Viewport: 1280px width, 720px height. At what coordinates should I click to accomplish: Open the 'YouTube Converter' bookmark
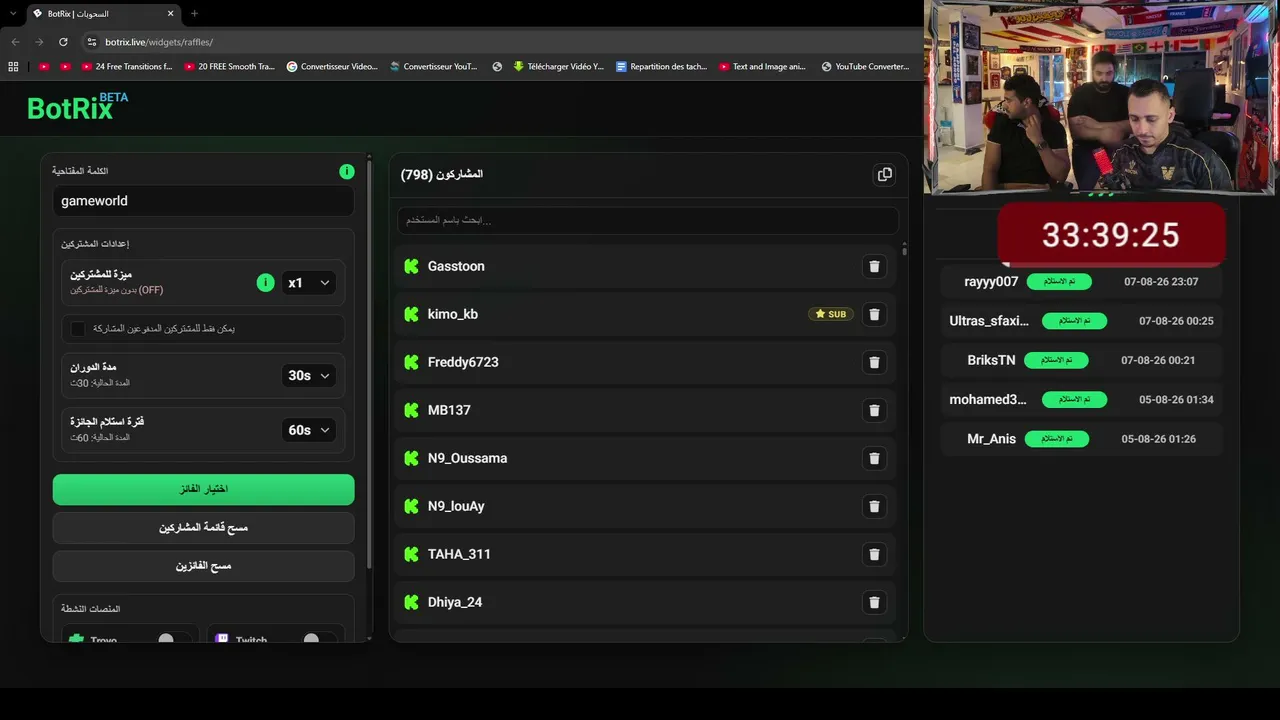coord(865,67)
